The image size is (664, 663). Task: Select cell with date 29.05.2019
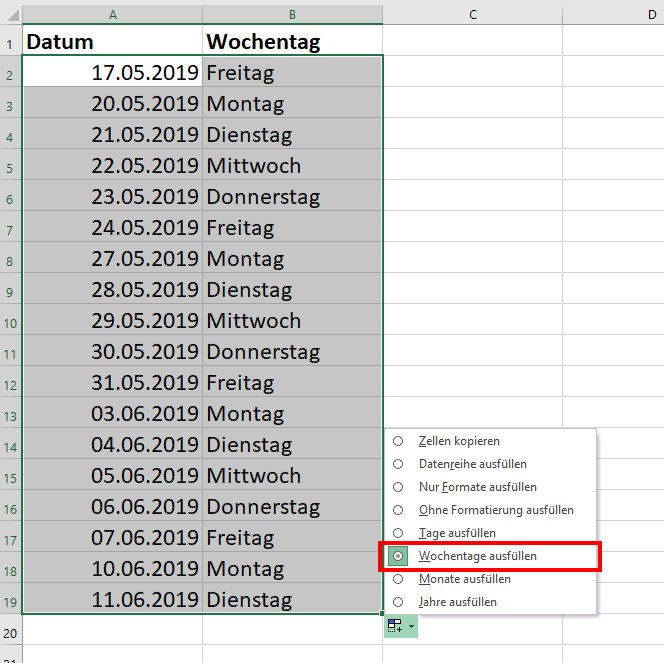pos(113,319)
